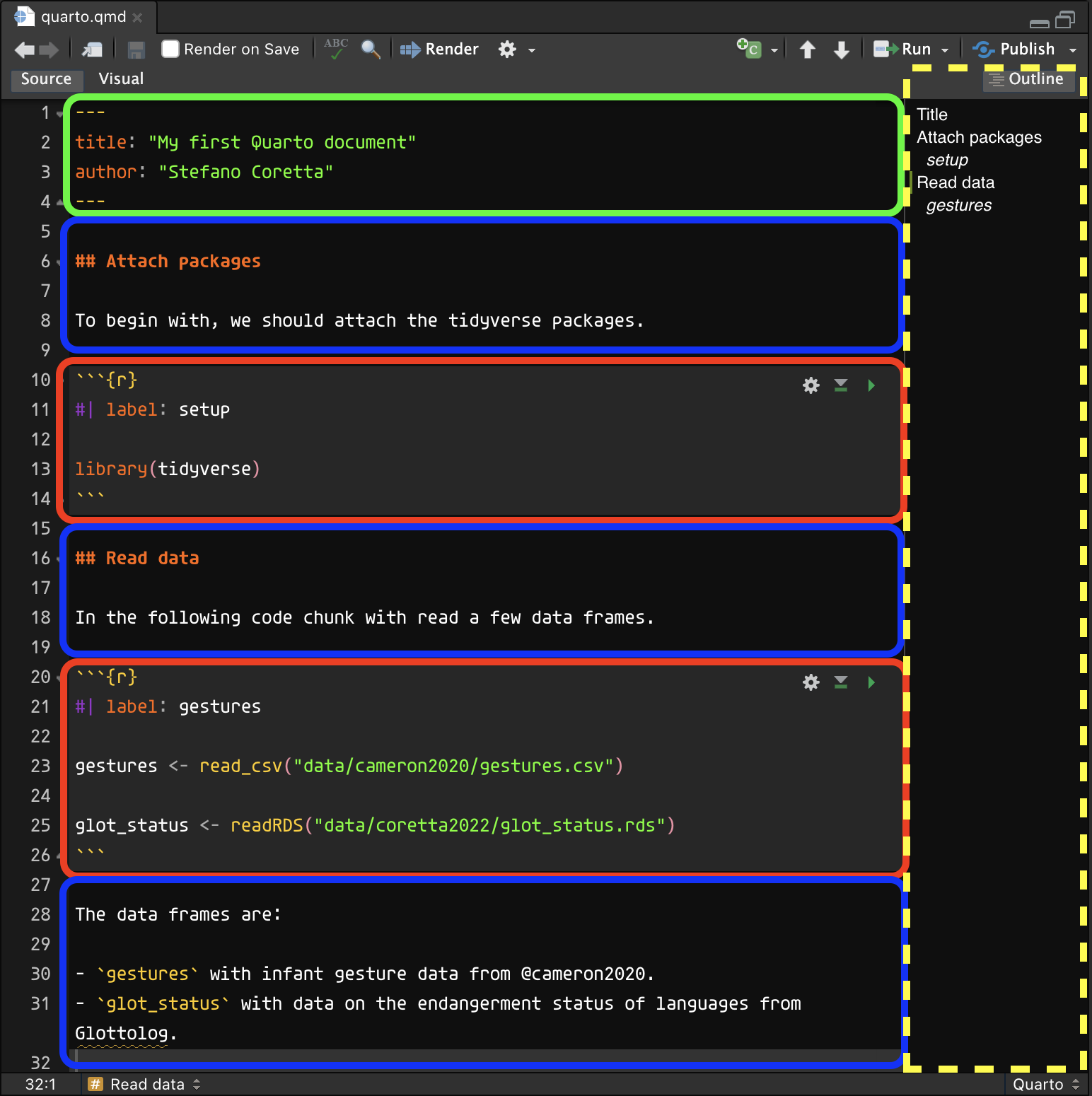
Task: Run the setup chunk with green play icon
Action: click(871, 385)
